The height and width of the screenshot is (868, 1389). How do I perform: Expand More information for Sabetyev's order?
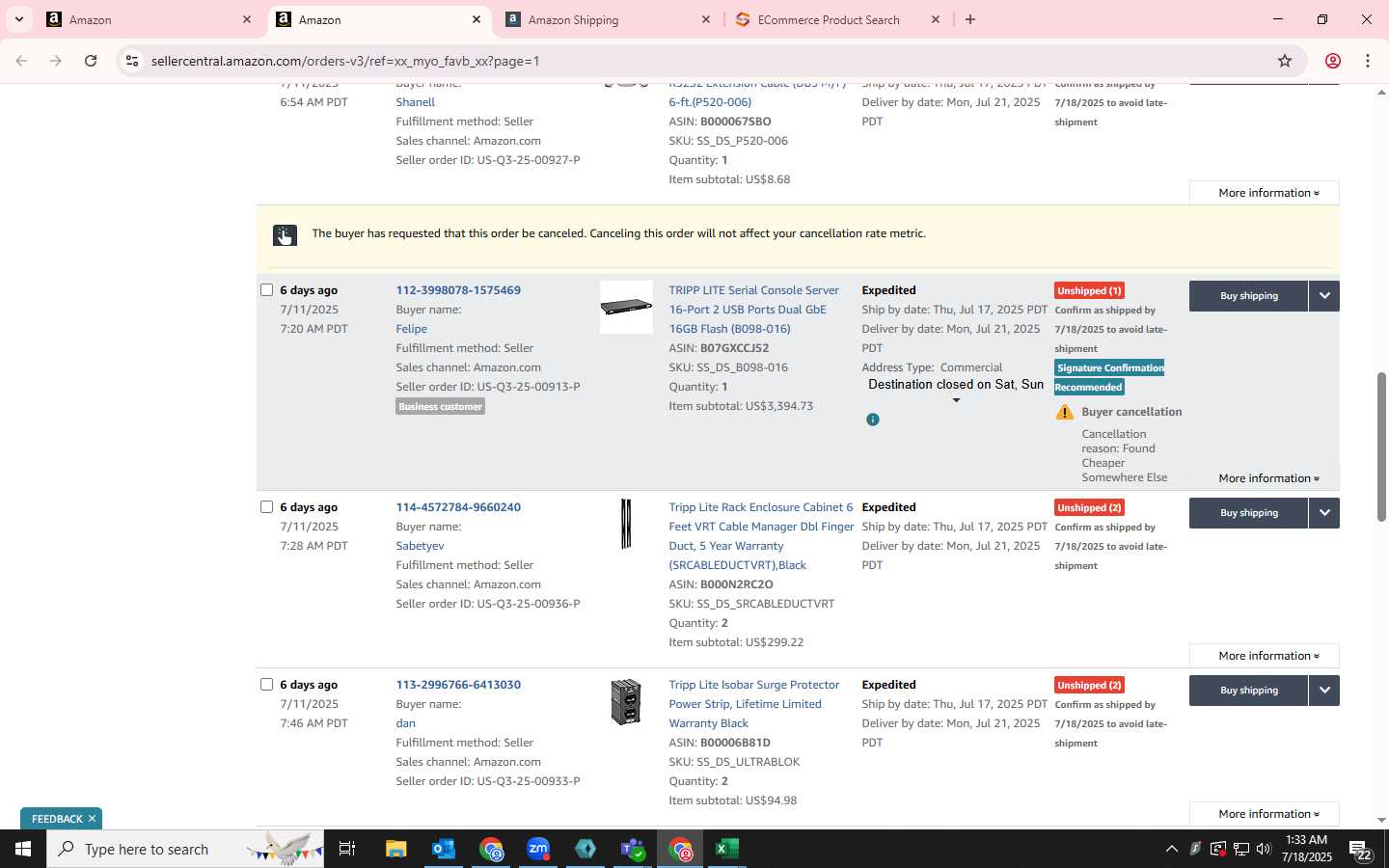[1265, 656]
